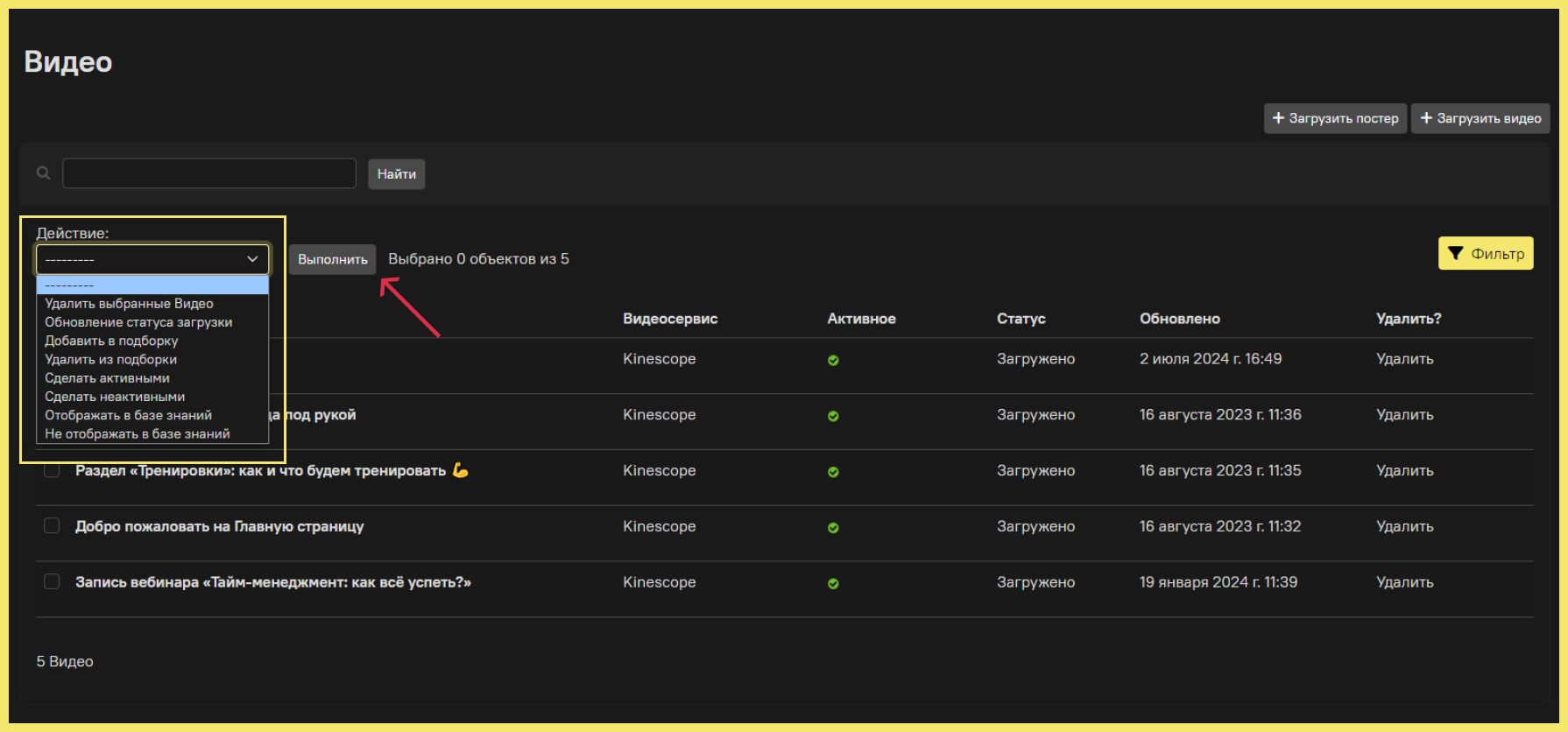Click the Загрузить видео button
This screenshot has height=732, width=1568.
tap(1480, 118)
